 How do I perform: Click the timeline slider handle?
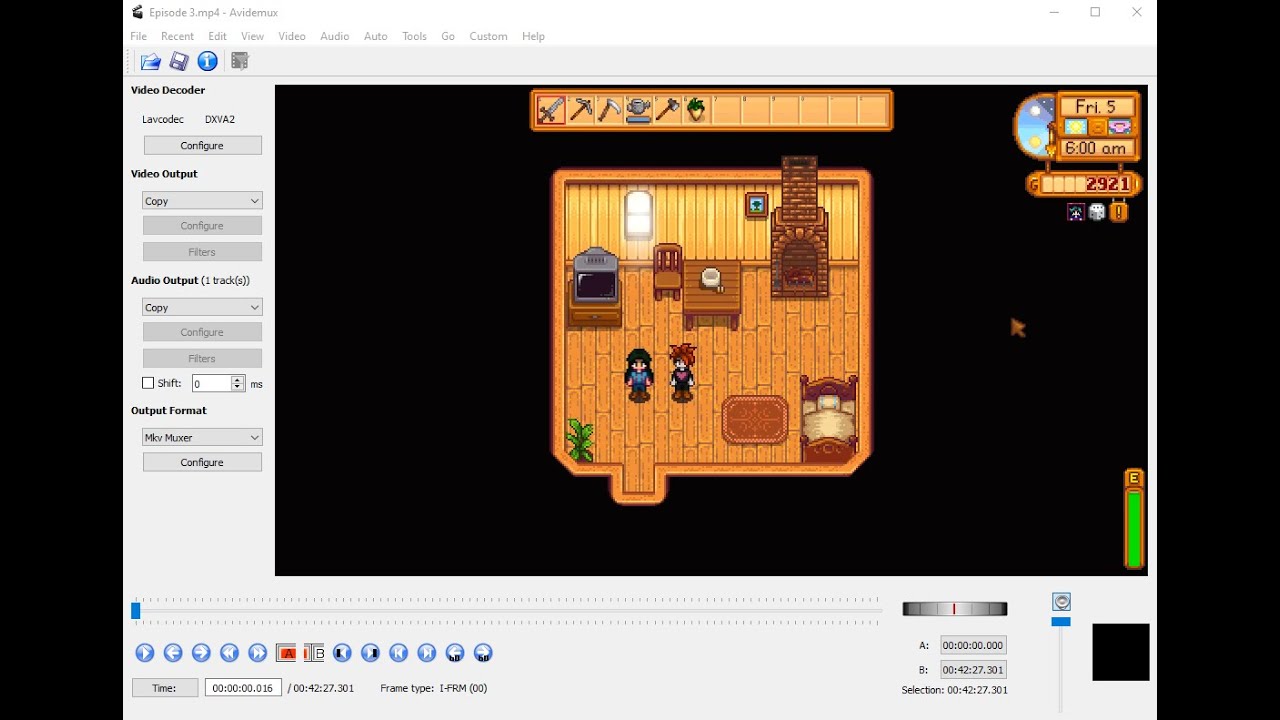pyautogui.click(x=136, y=610)
